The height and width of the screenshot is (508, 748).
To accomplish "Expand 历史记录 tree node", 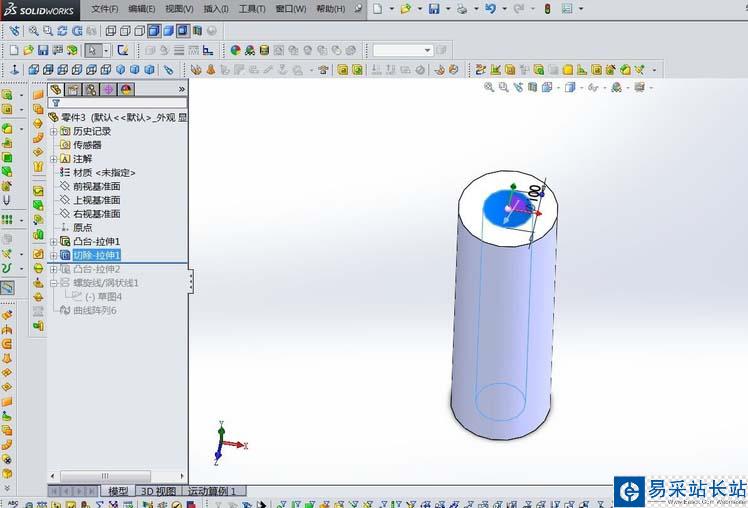I will pyautogui.click(x=53, y=131).
